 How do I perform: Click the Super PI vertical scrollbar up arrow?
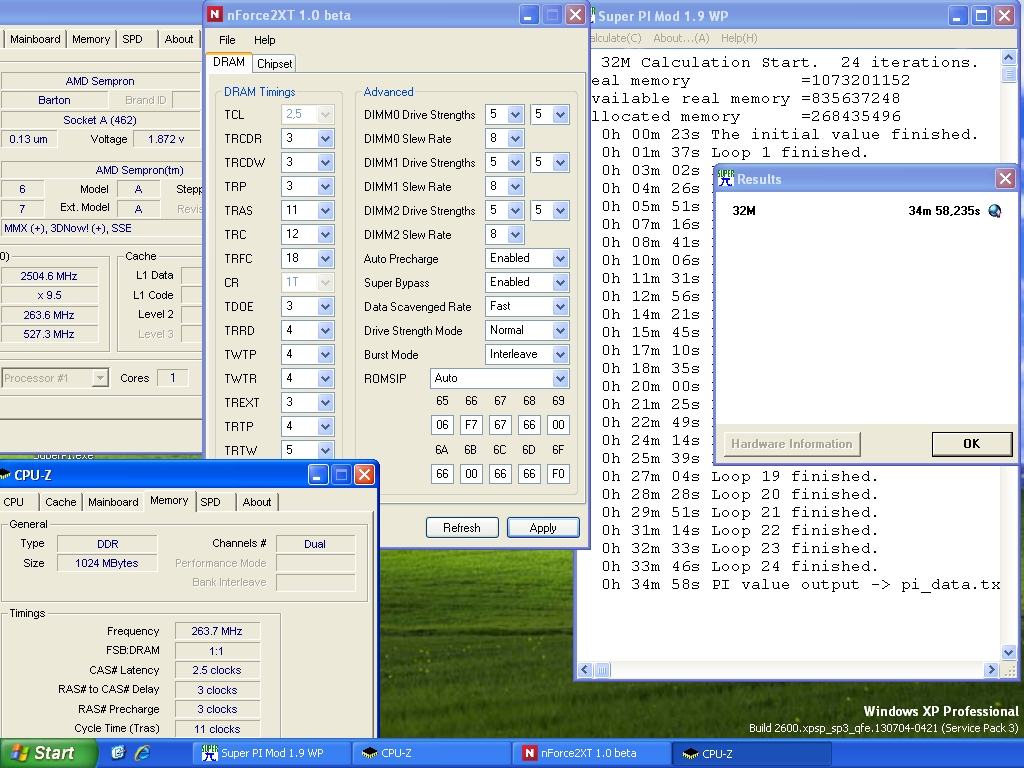[1008, 58]
